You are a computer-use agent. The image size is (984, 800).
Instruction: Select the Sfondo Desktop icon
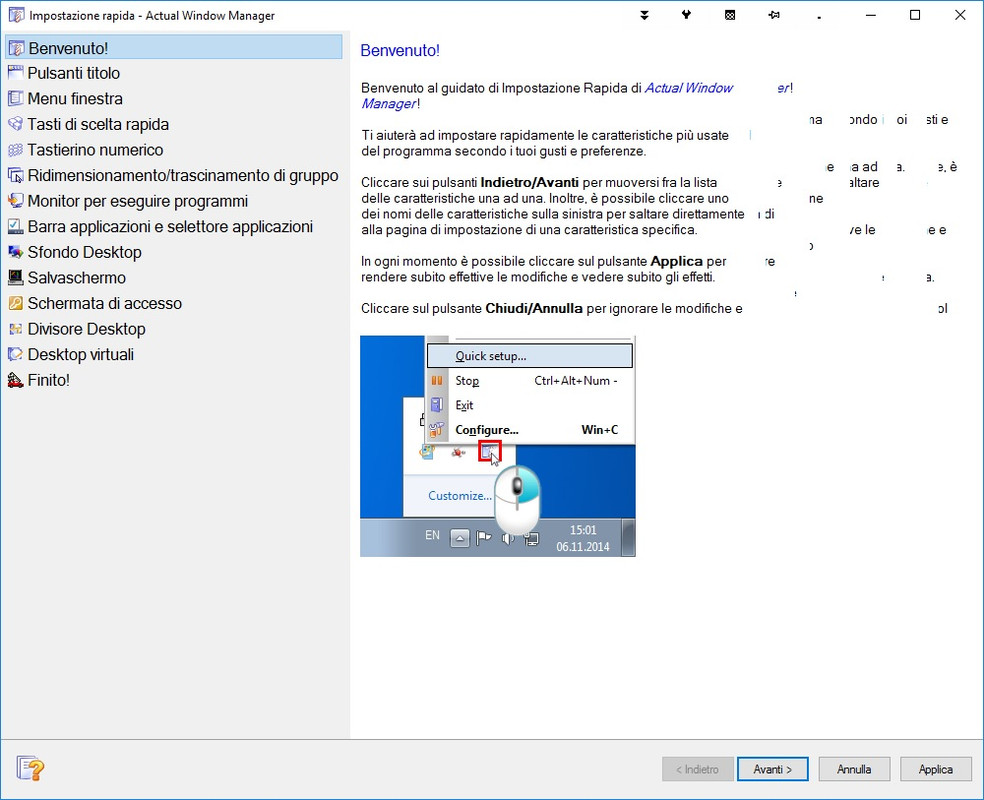tap(15, 252)
